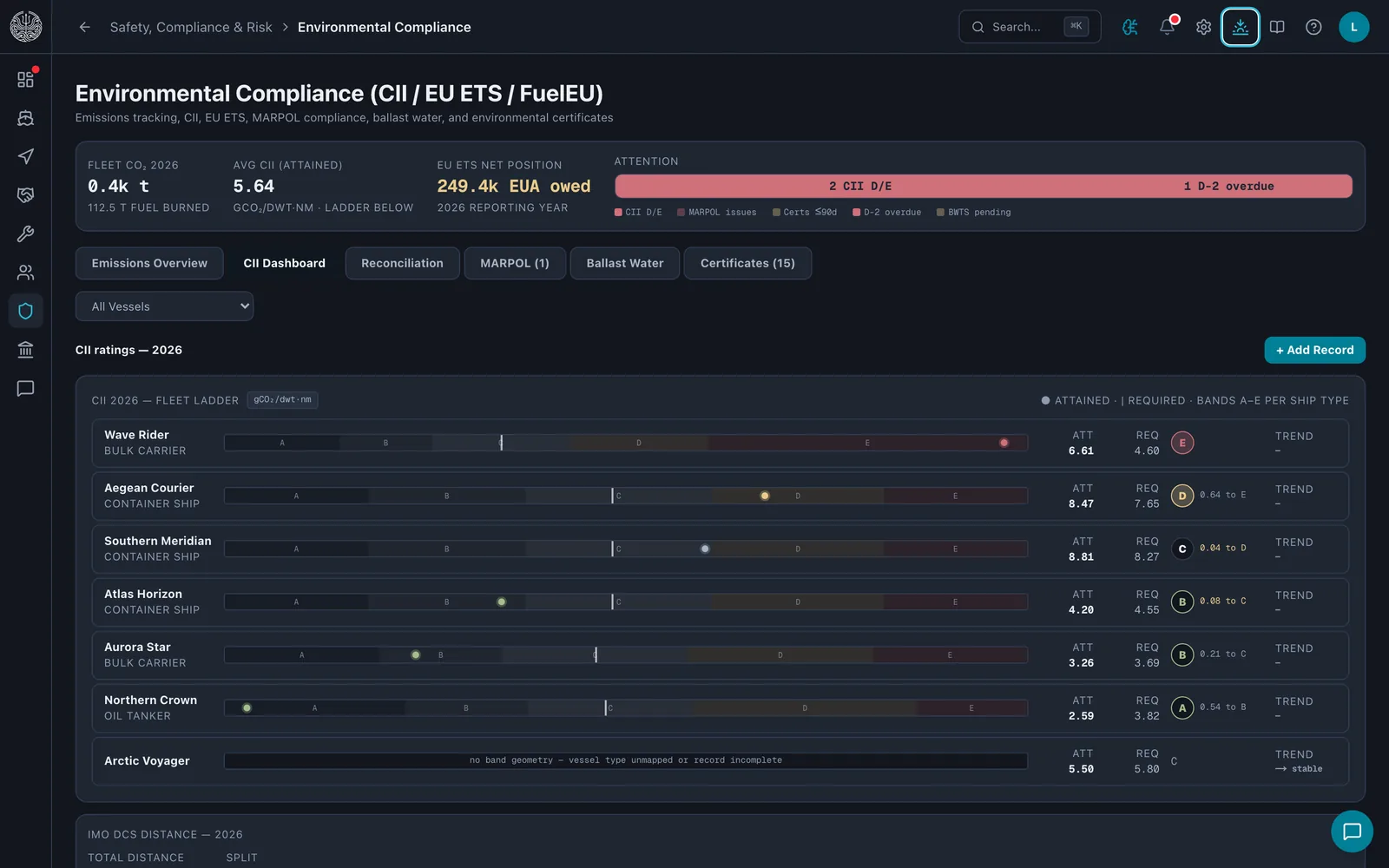1389x868 pixels.
Task: Expand the All Vessels dropdown
Action: click(165, 306)
